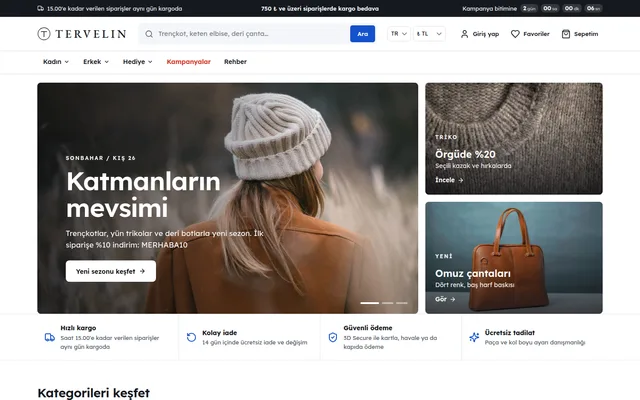Click the Hızlı kargo truck icon

[49, 338]
